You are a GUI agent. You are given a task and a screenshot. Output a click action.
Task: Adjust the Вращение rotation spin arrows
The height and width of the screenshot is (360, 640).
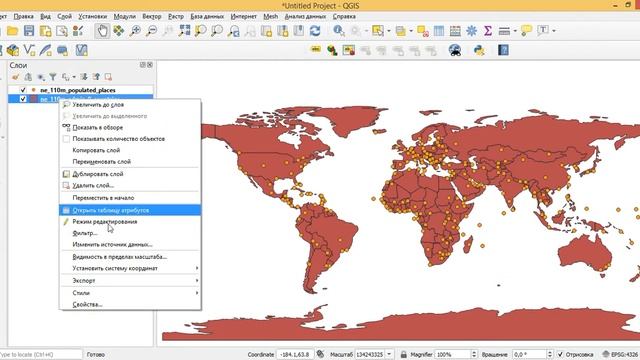point(549,354)
